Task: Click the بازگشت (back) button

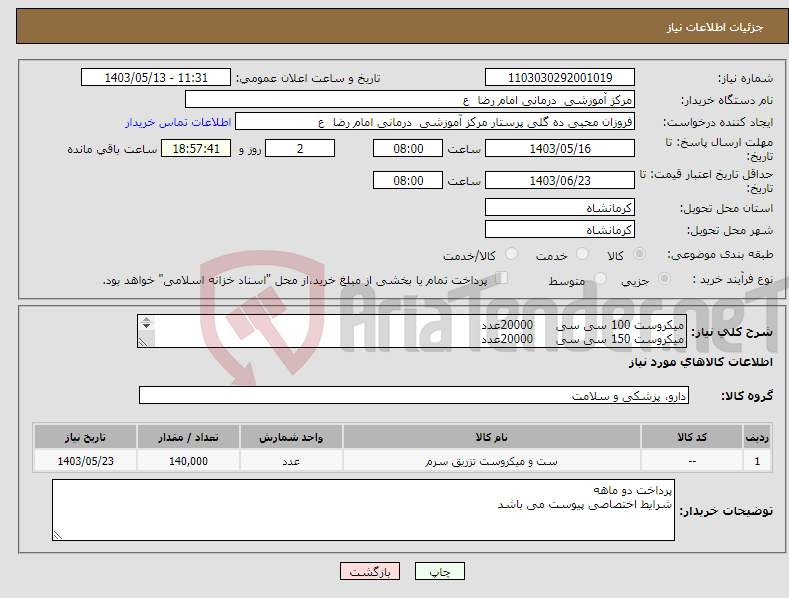Action: coord(370,571)
